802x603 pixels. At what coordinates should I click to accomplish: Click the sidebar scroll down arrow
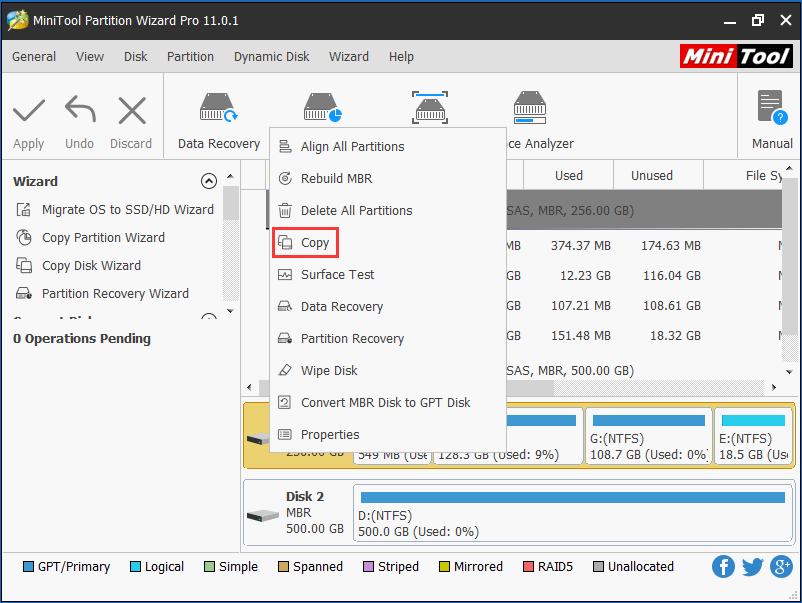(231, 311)
